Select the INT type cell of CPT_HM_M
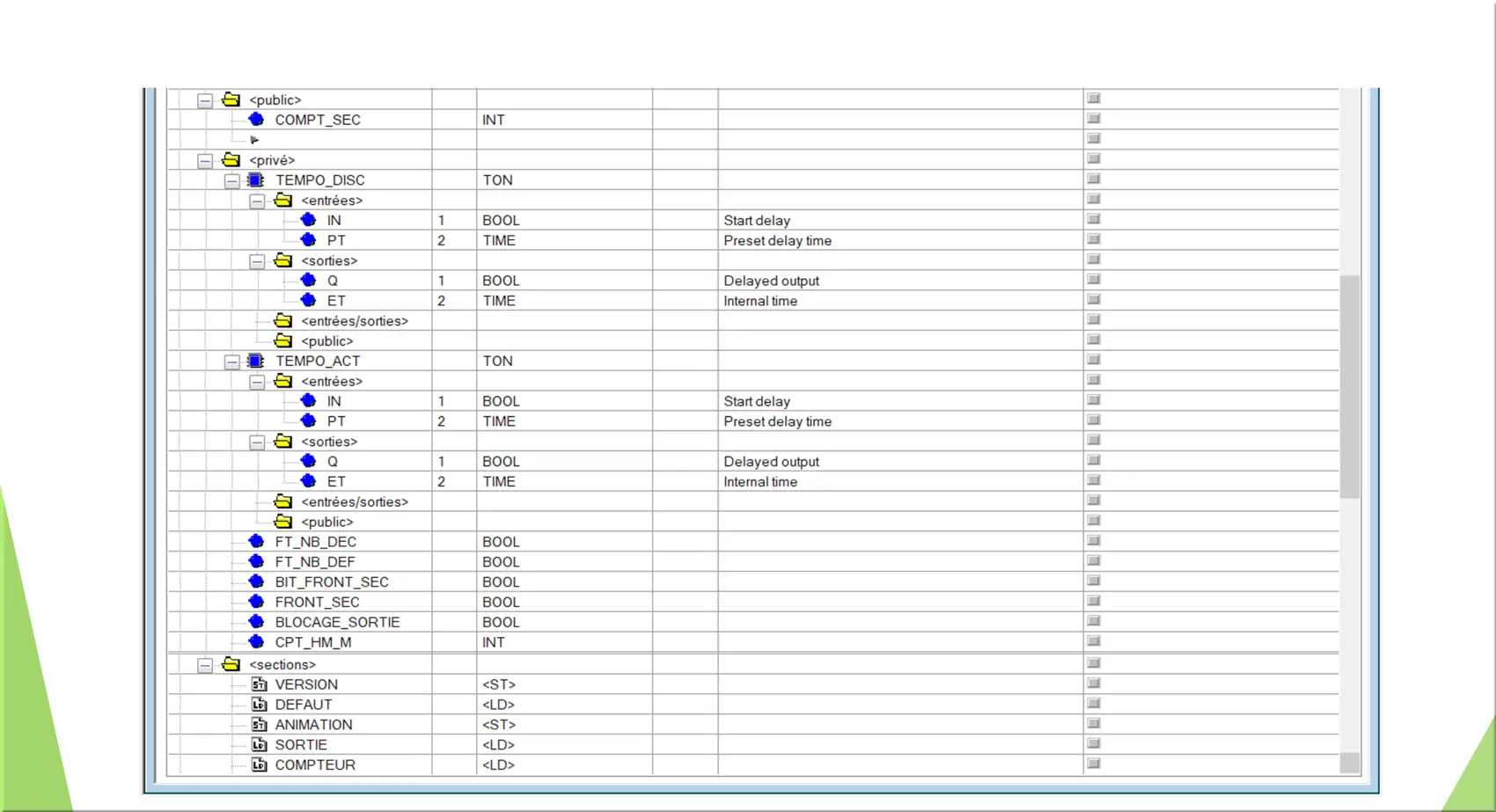The image size is (1496, 812). pos(564,642)
